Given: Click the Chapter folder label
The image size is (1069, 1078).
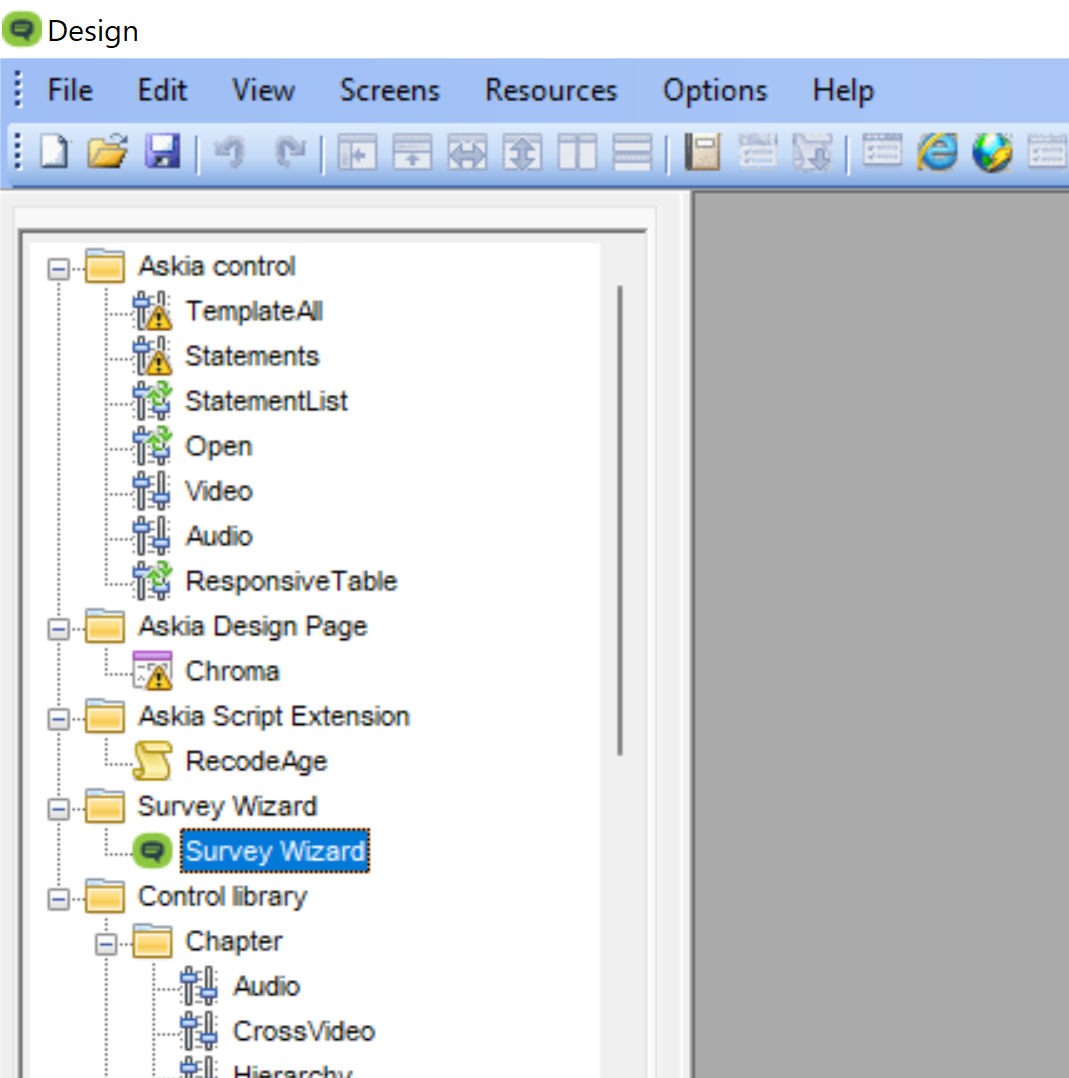Looking at the screenshot, I should tap(234, 941).
